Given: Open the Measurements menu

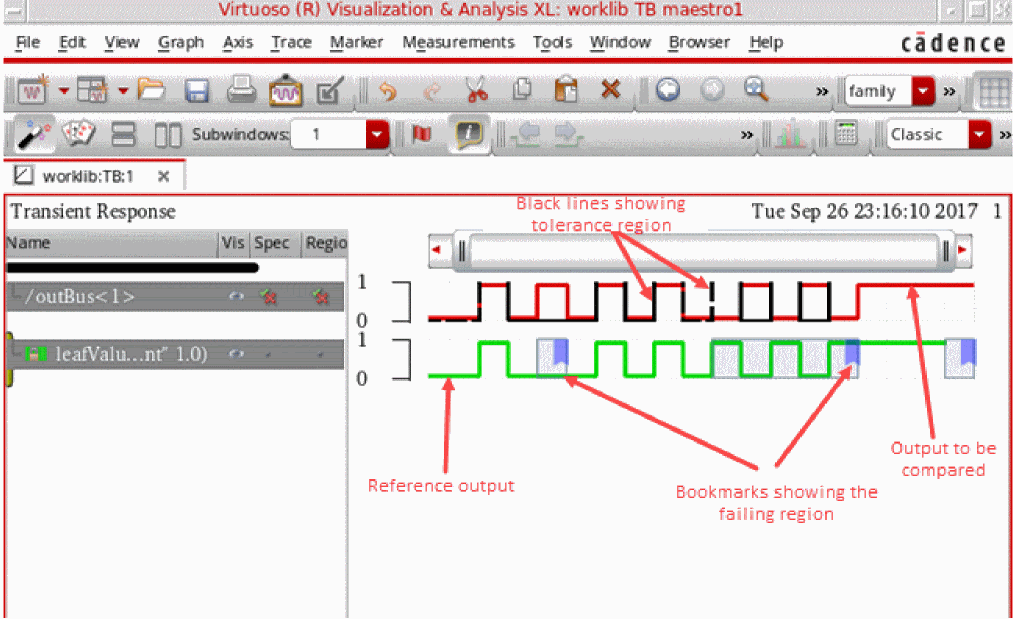Looking at the screenshot, I should click(x=459, y=42).
